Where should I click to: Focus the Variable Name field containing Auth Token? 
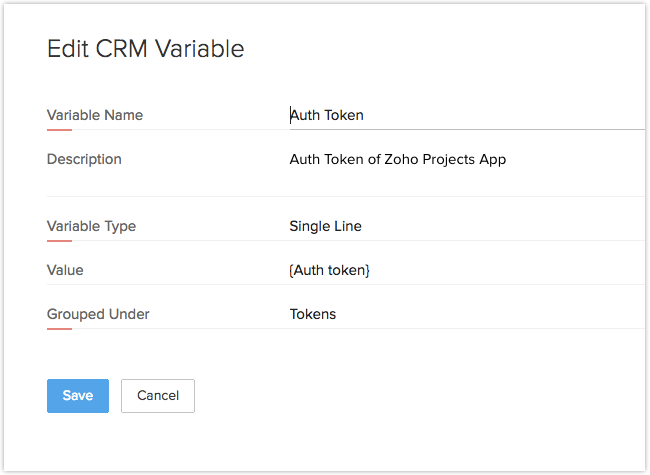point(460,115)
